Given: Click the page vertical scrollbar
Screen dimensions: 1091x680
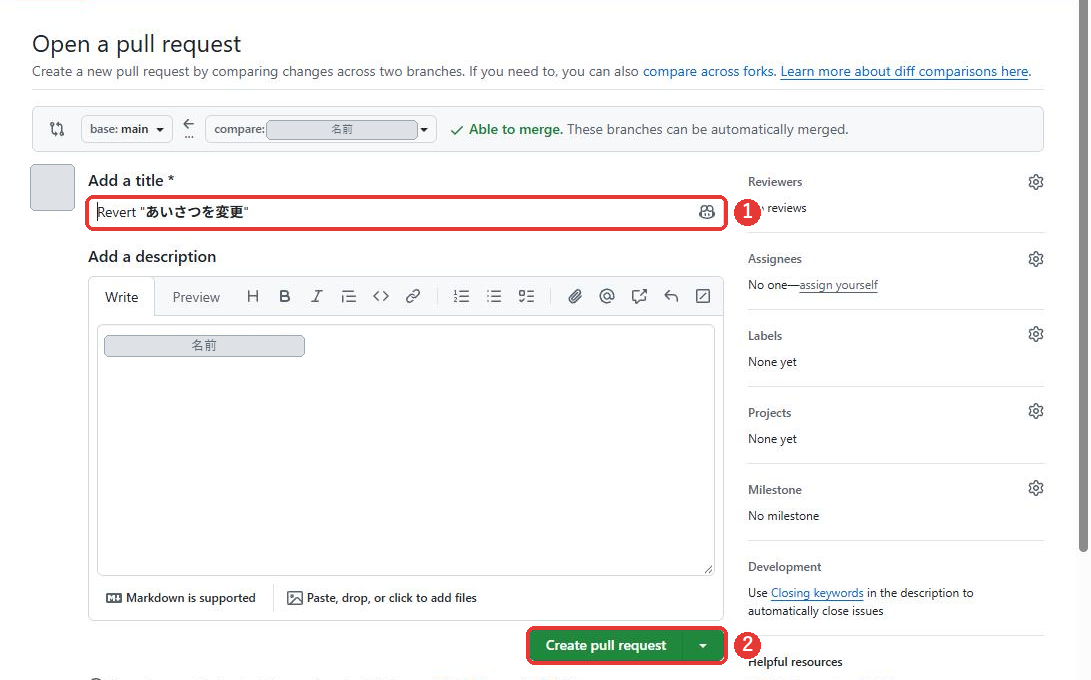Looking at the screenshot, I should pyautogui.click(x=1083, y=278).
